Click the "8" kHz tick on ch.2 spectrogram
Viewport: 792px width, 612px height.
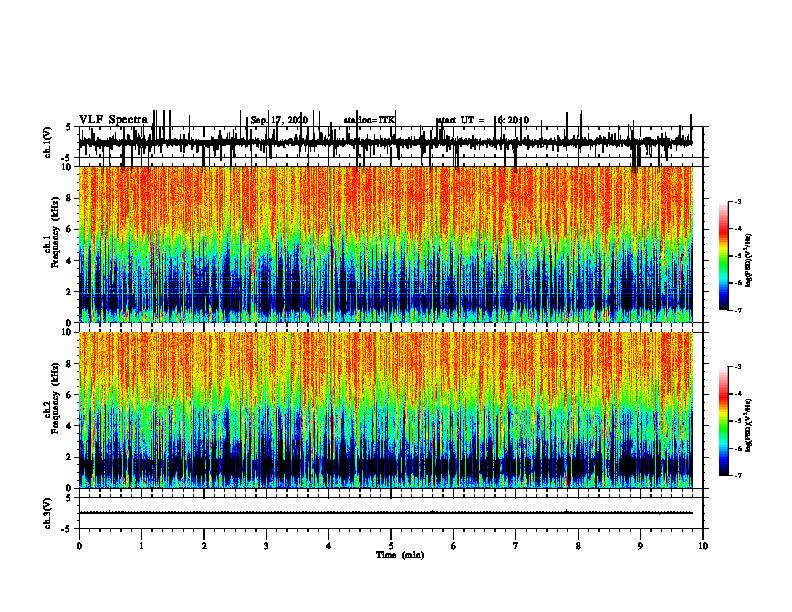tap(70, 364)
